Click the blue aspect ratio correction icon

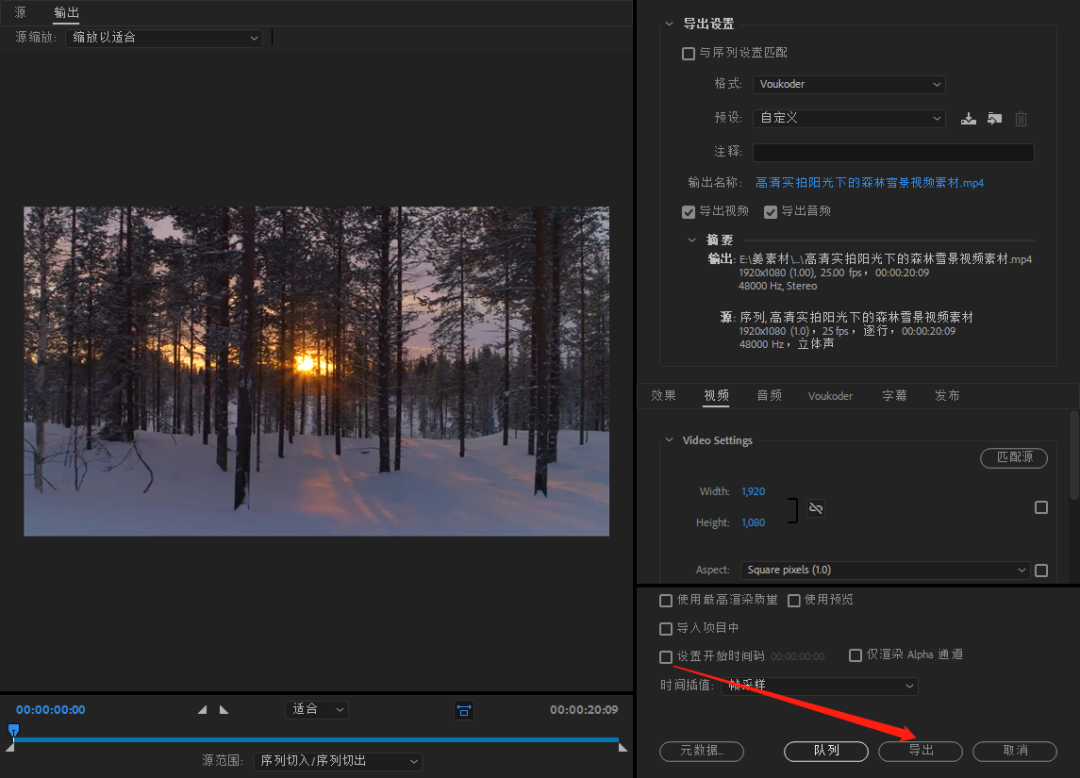click(464, 710)
